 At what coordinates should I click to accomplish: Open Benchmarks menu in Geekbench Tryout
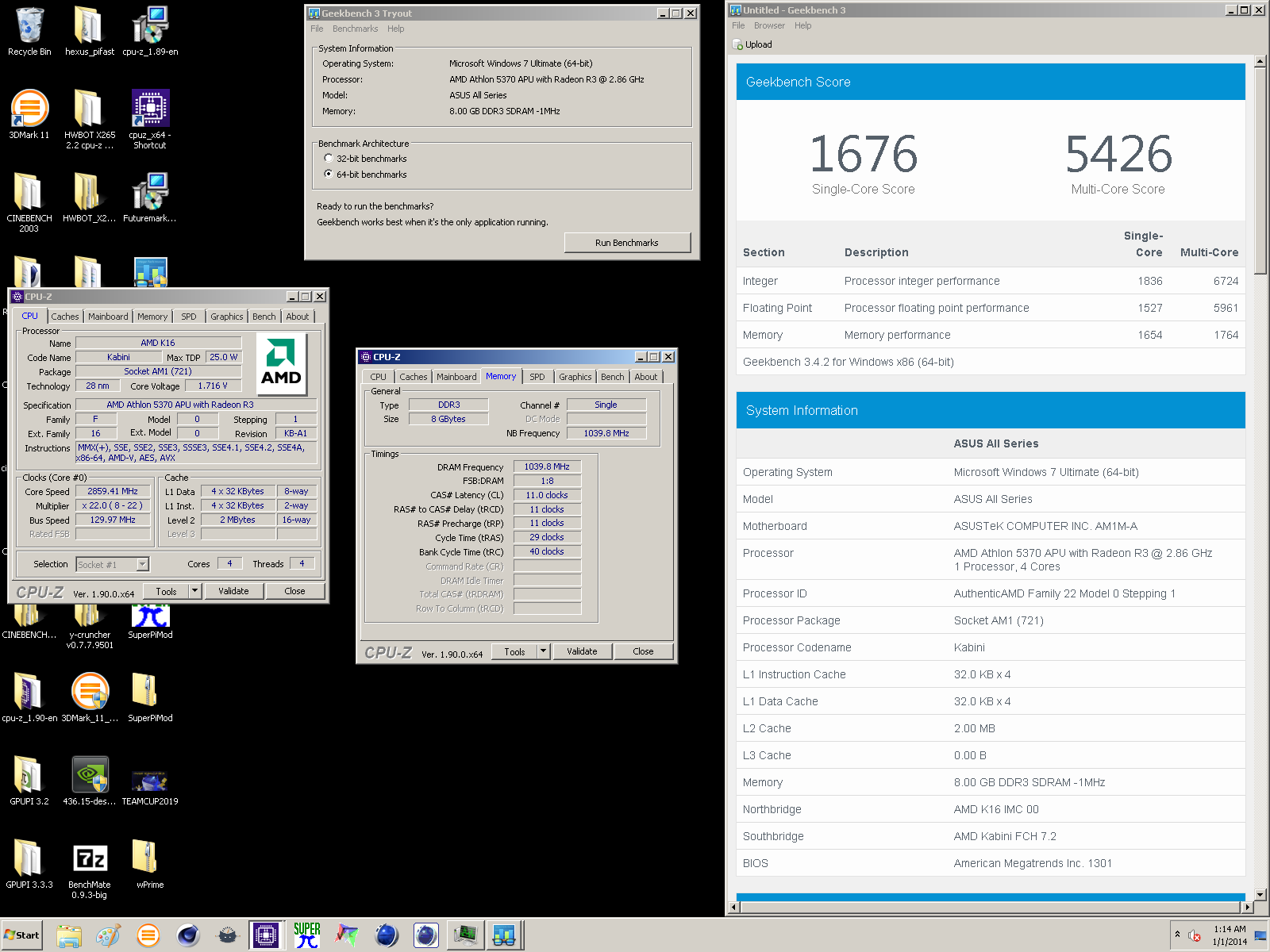[355, 29]
